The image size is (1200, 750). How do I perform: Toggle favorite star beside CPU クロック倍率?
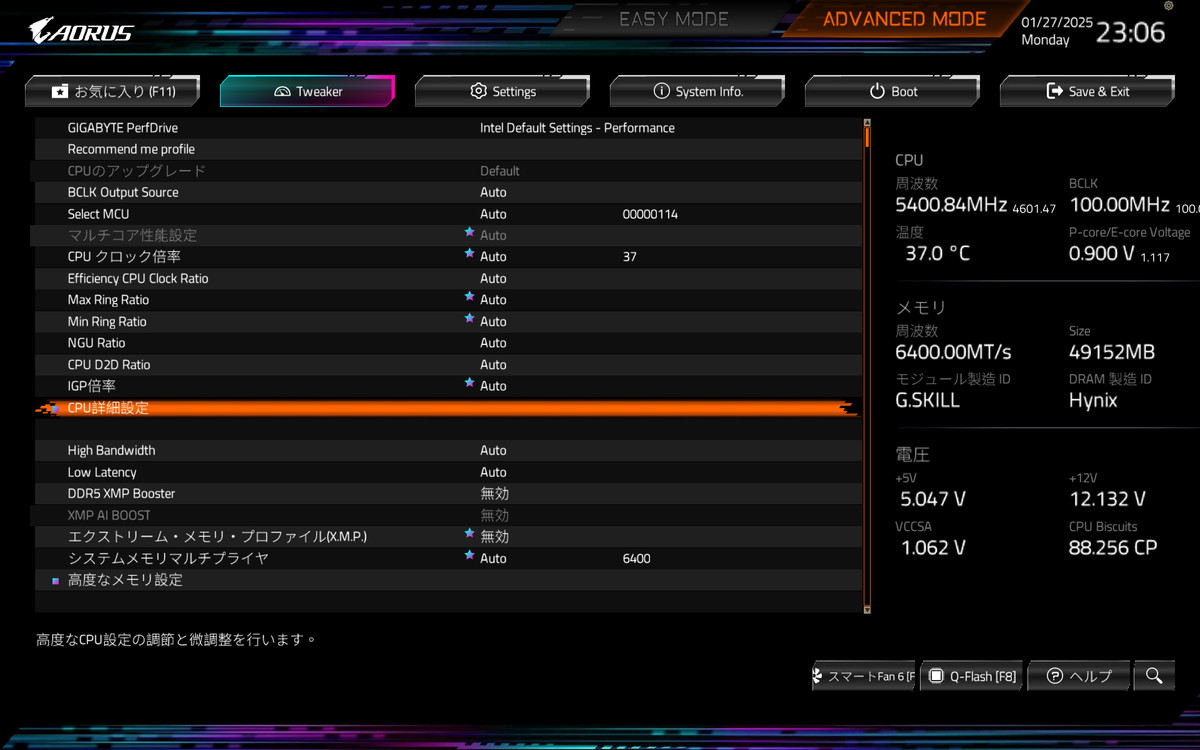click(x=469, y=255)
